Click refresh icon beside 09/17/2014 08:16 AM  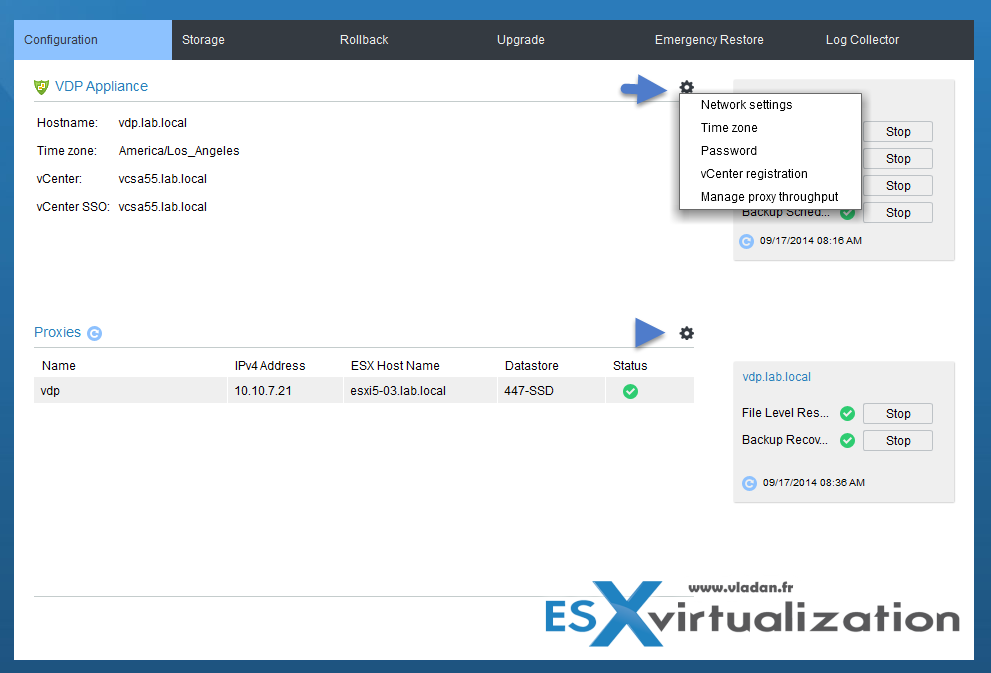tap(746, 241)
